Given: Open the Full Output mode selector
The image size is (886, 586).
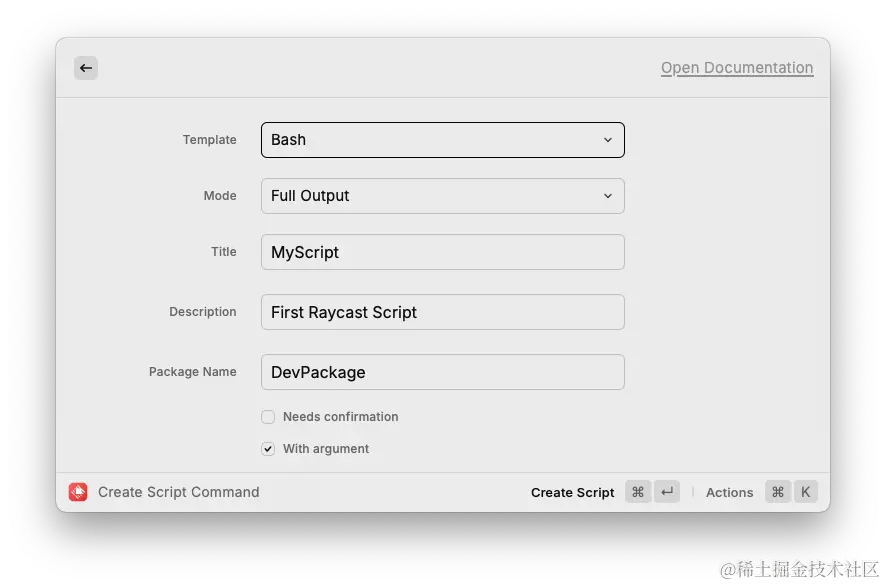Looking at the screenshot, I should pyautogui.click(x=442, y=196).
